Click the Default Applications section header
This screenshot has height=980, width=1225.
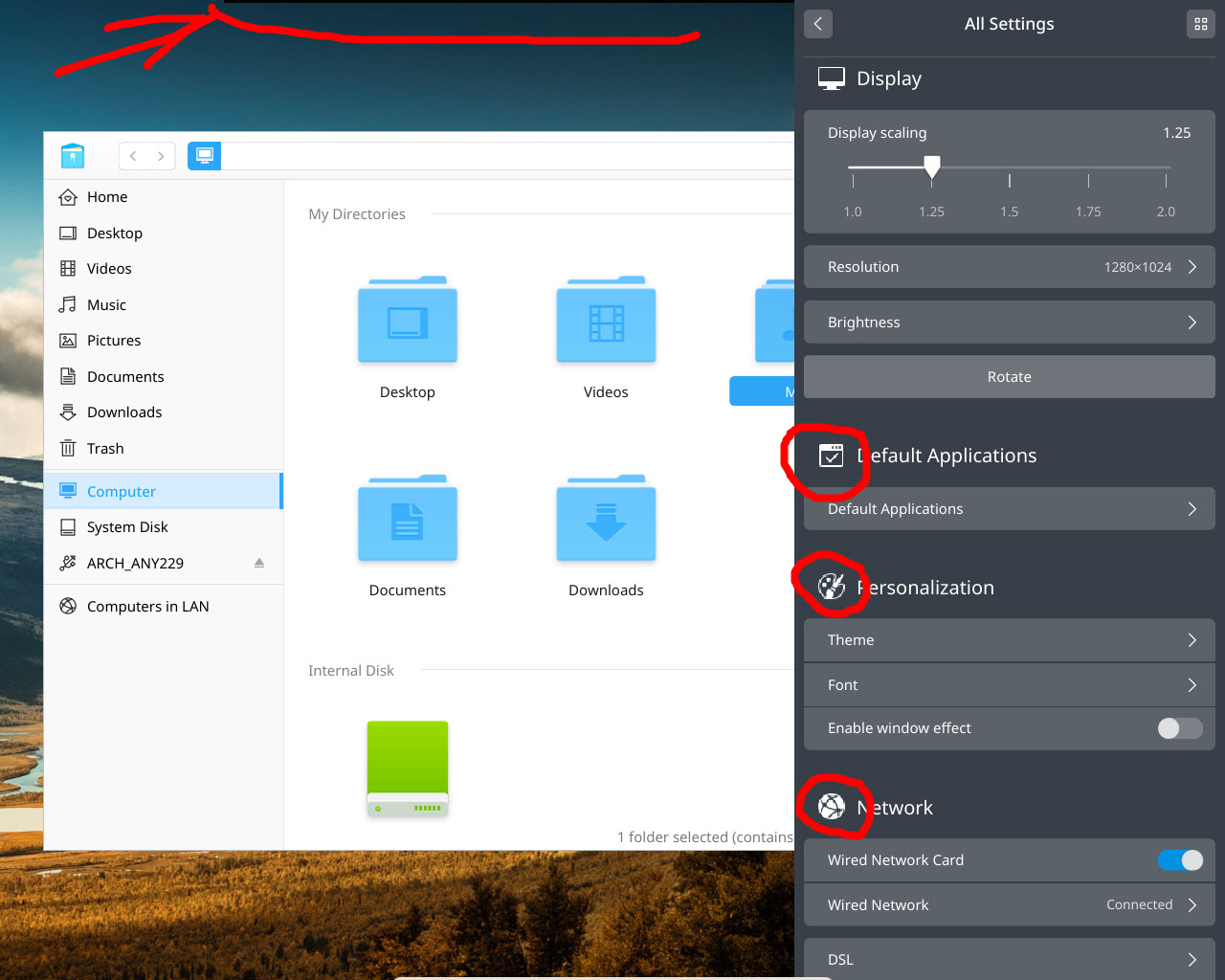[x=927, y=456]
